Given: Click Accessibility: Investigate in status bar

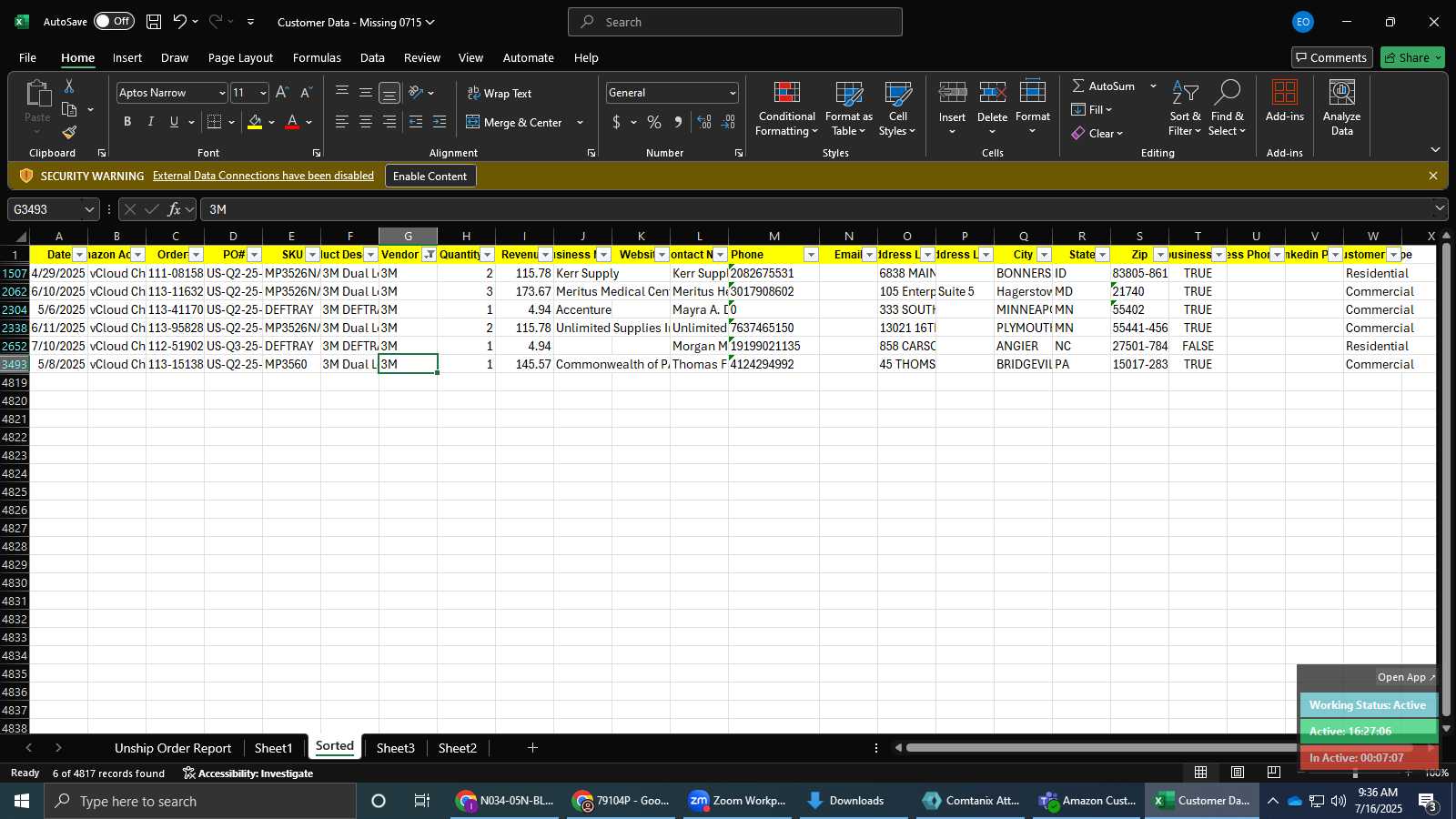Looking at the screenshot, I should tap(248, 773).
